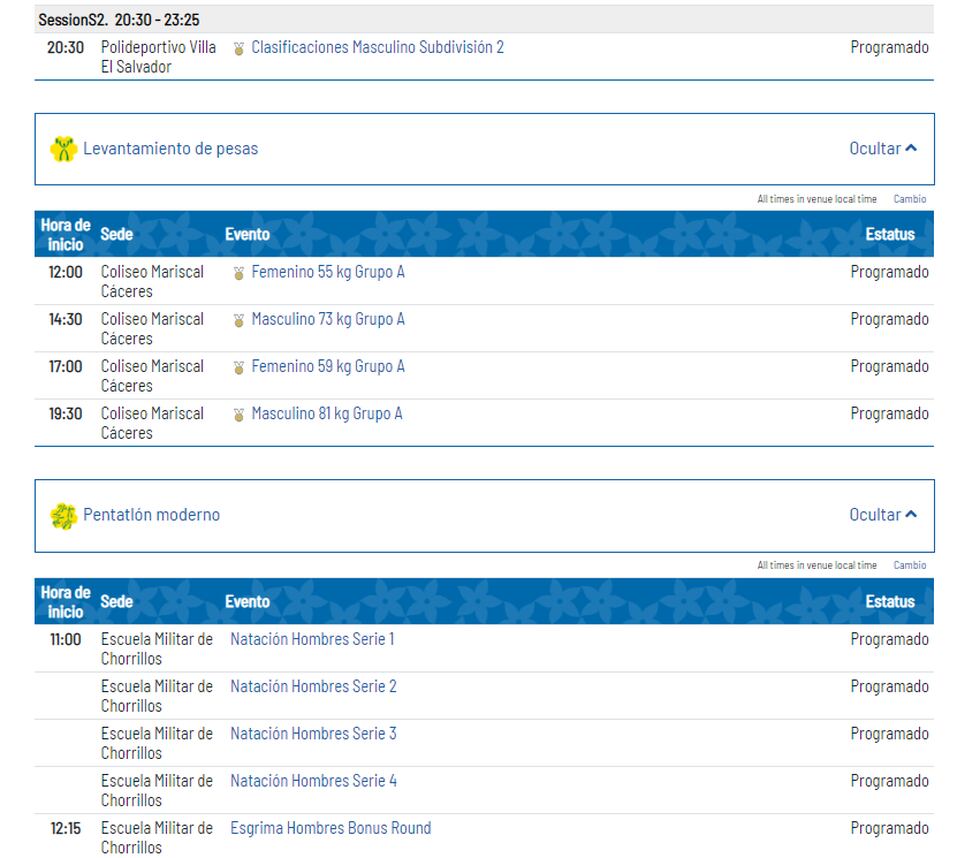Click Cambio above the pentathlon table
Screen dimensions: 980x858
point(909,565)
